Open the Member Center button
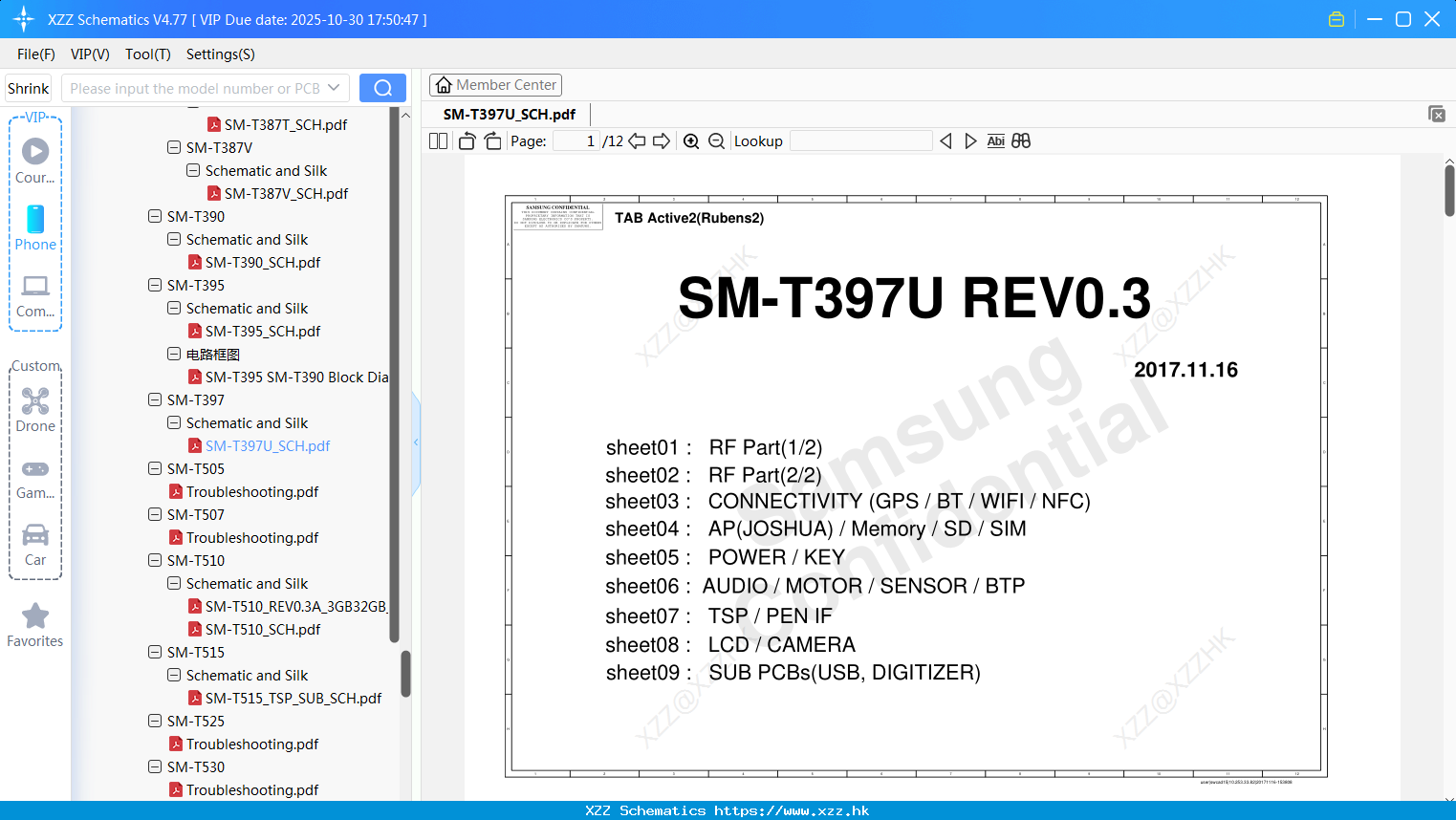Viewport: 1456px width, 820px height. point(495,85)
